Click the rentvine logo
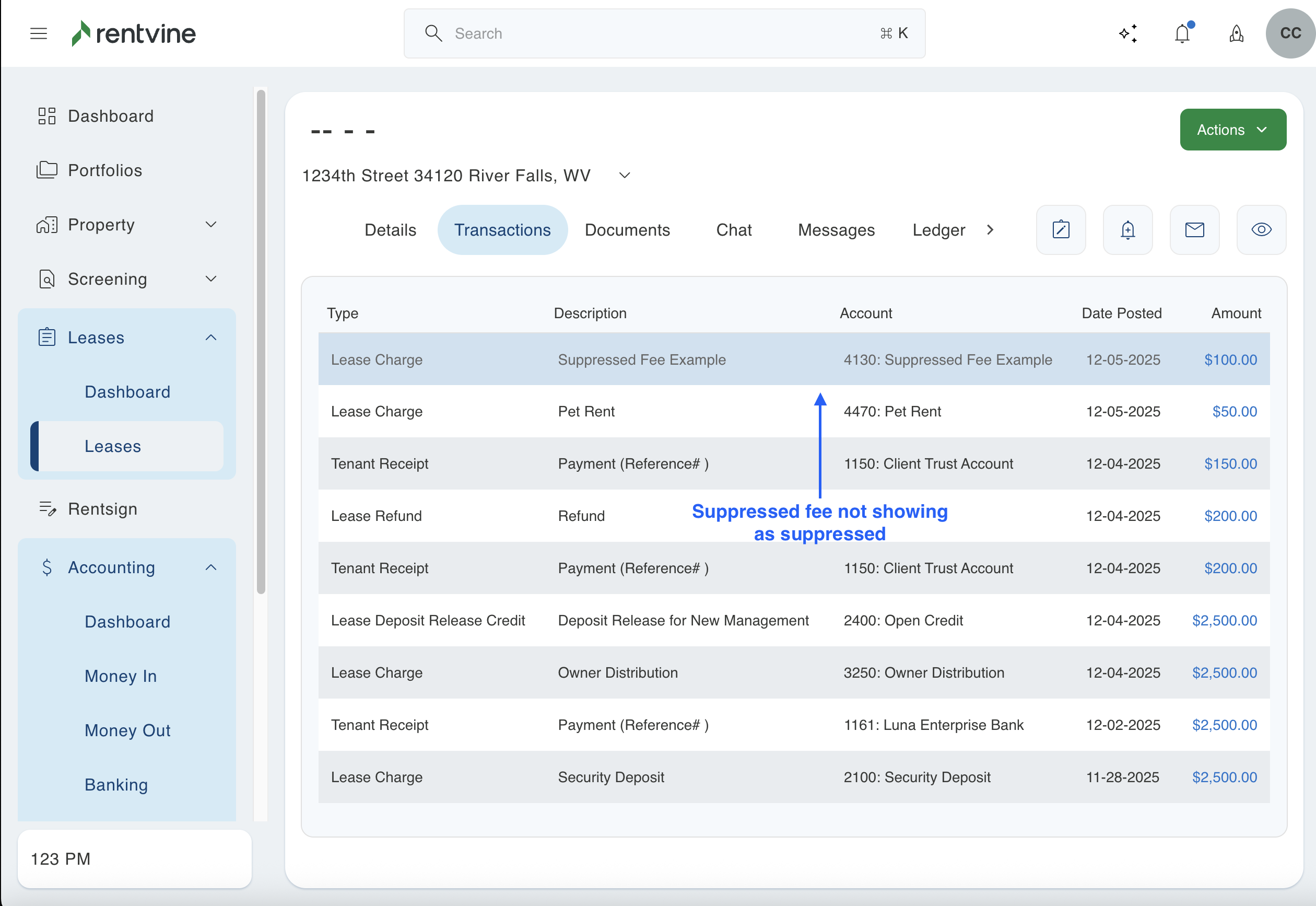1316x906 pixels. pos(134,33)
